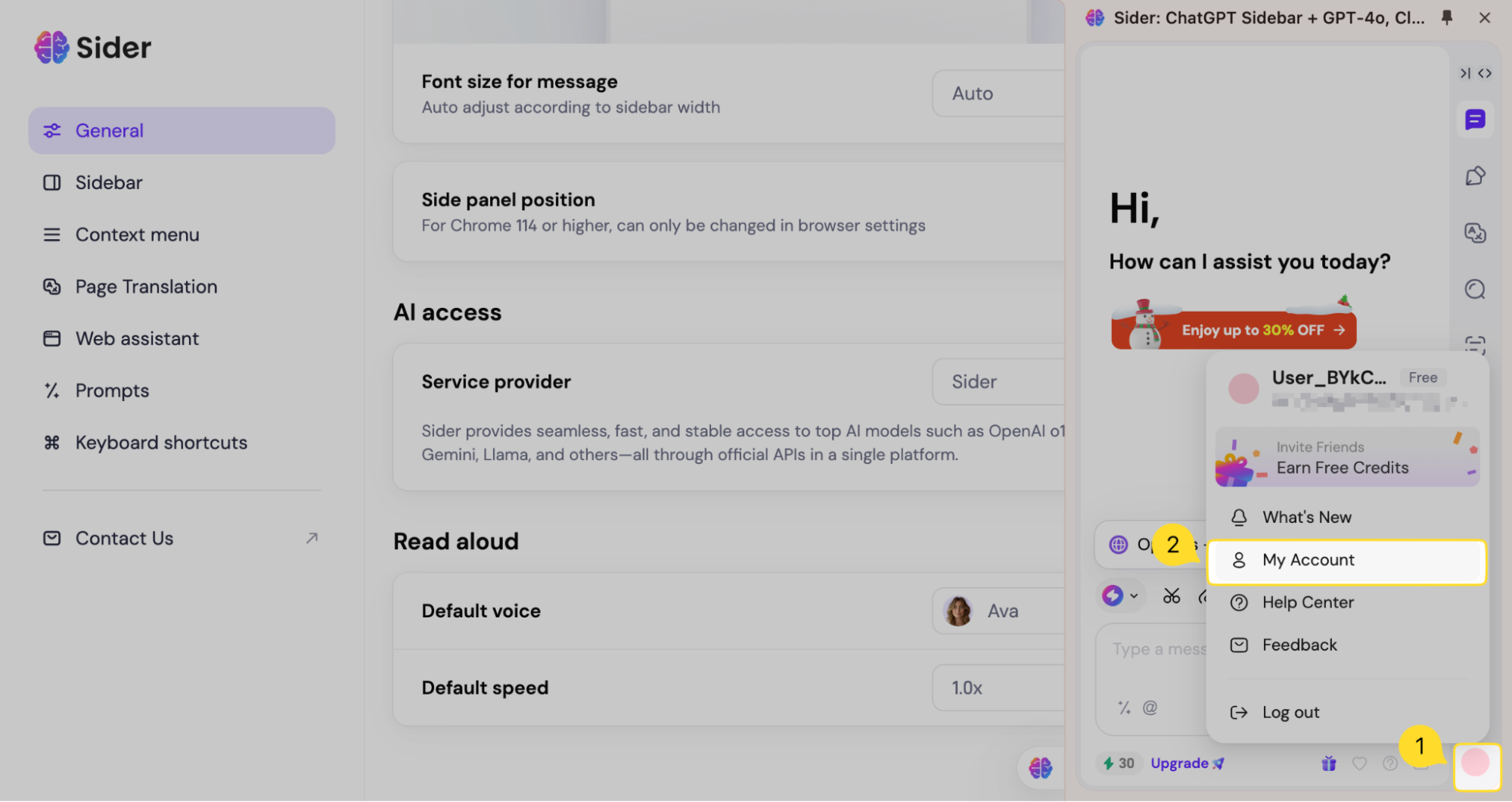1512x802 pixels.
Task: Click the scissors screenshot icon
Action: [1172, 596]
